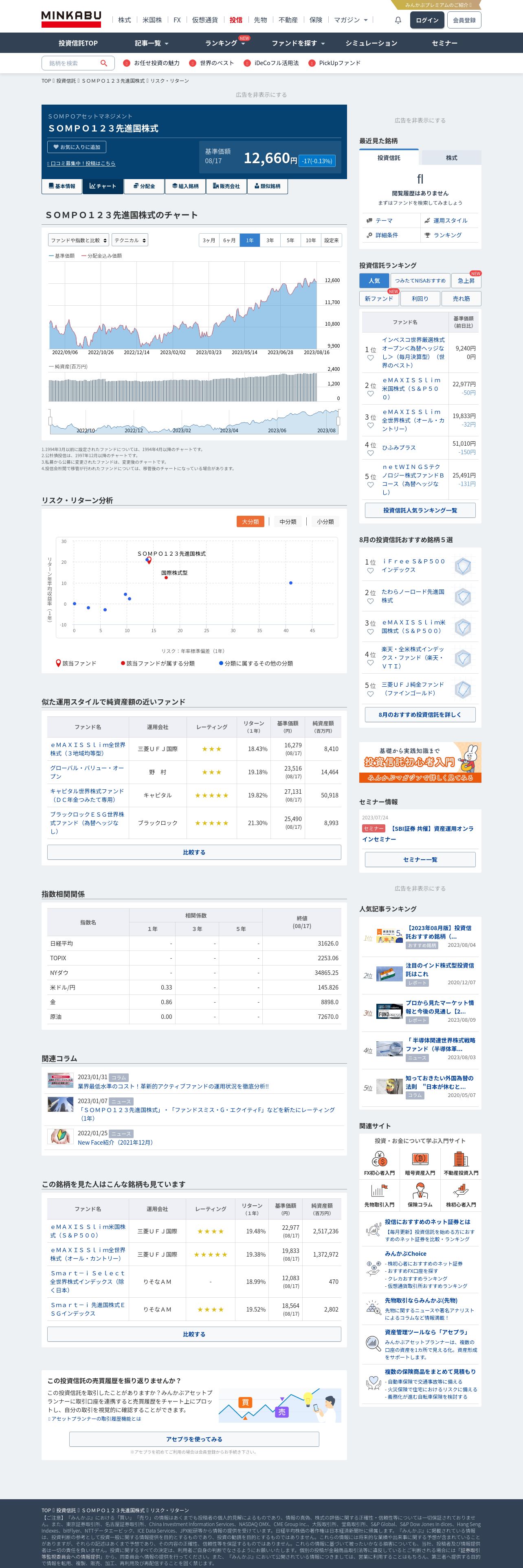Viewport: 523px width, 1568px height.
Task: Open テクニカル dropdown
Action: [x=130, y=240]
